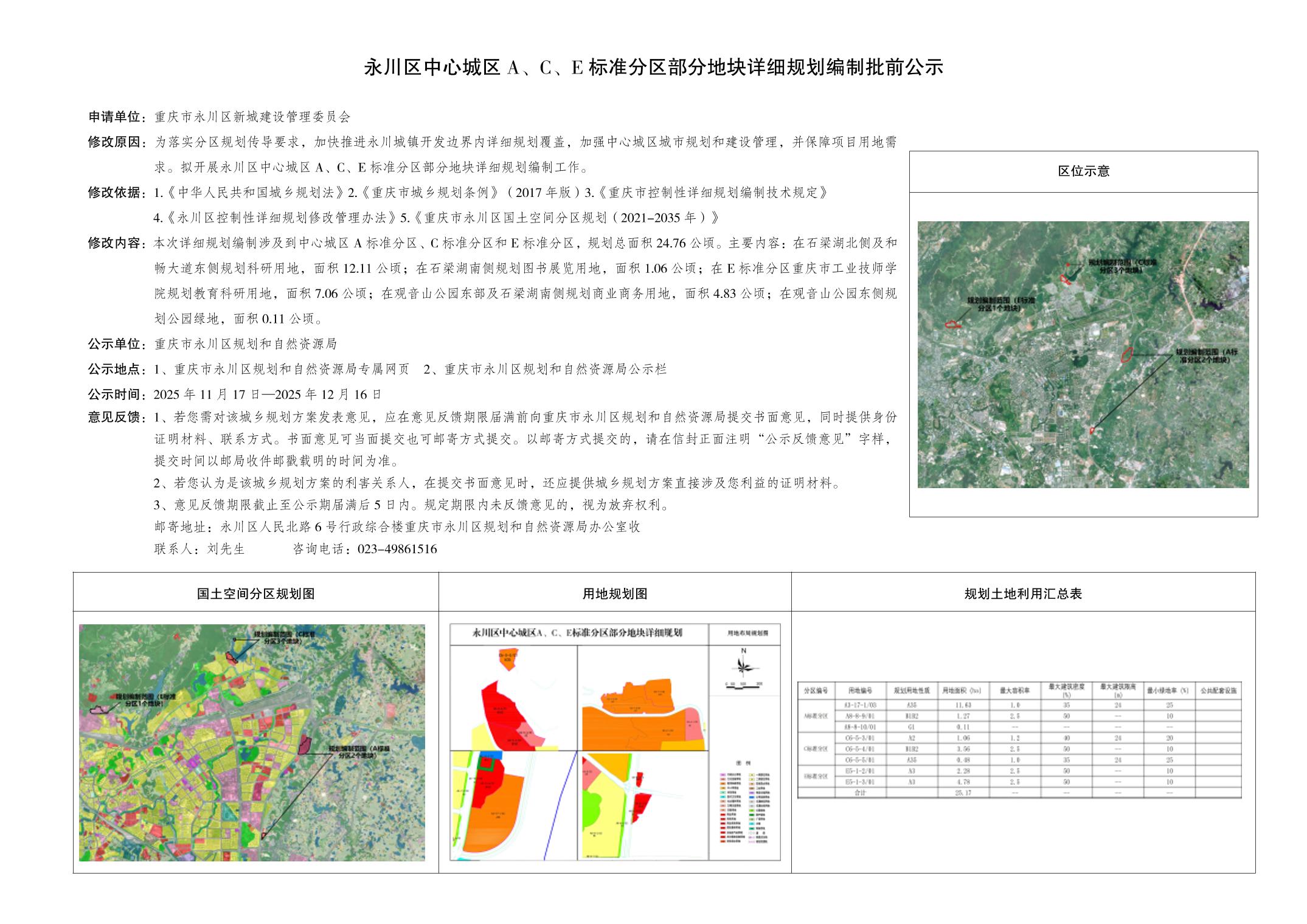Click the 用地面积 column header in summary table
Image resolution: width=1307 pixels, height=924 pixels.
point(962,691)
